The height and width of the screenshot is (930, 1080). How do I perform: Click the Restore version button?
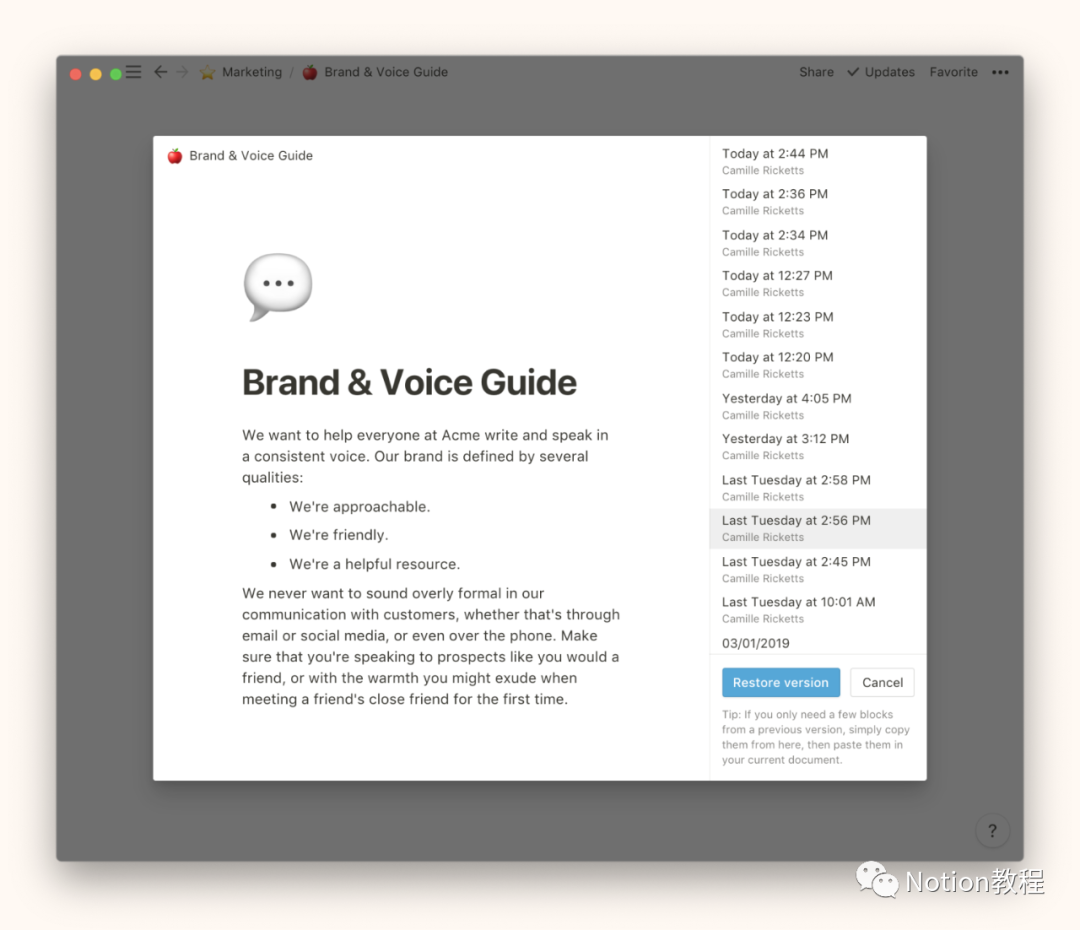(x=780, y=683)
